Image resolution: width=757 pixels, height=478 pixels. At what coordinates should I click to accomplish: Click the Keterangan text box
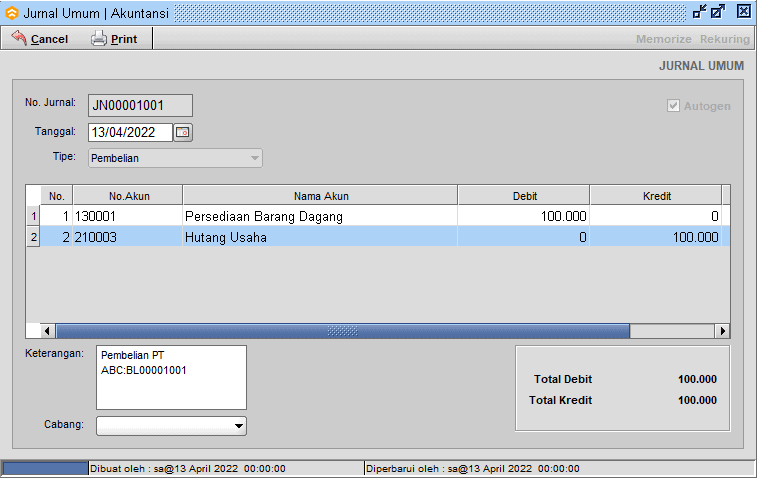[171, 378]
